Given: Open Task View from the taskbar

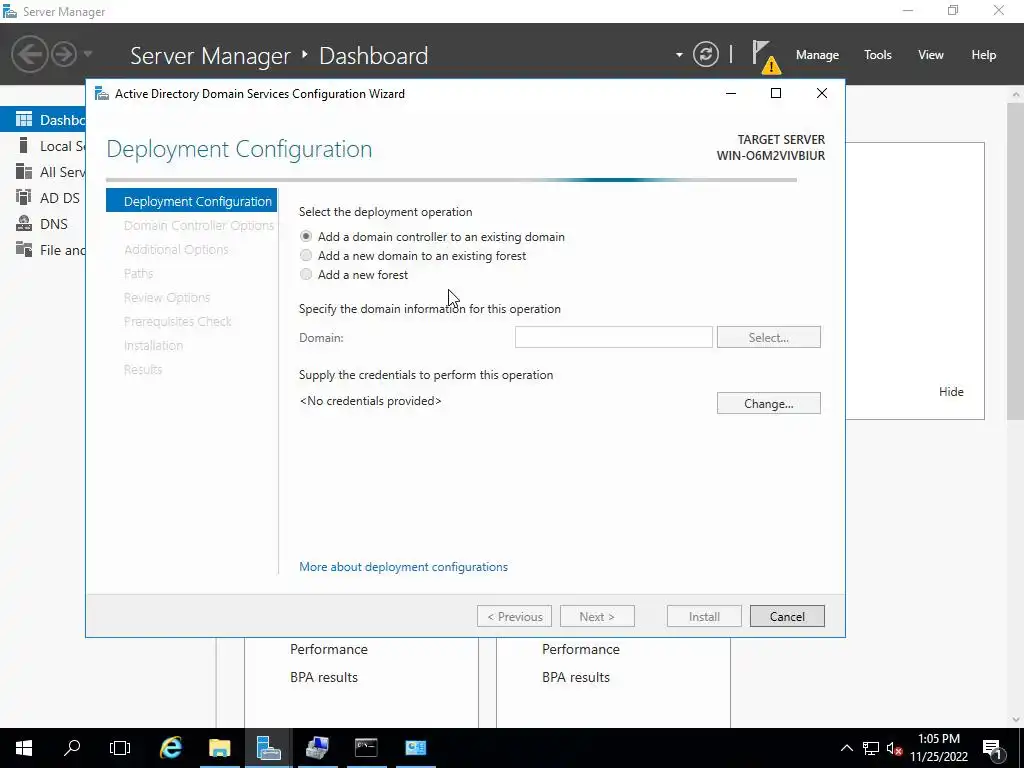Looking at the screenshot, I should click(120, 748).
